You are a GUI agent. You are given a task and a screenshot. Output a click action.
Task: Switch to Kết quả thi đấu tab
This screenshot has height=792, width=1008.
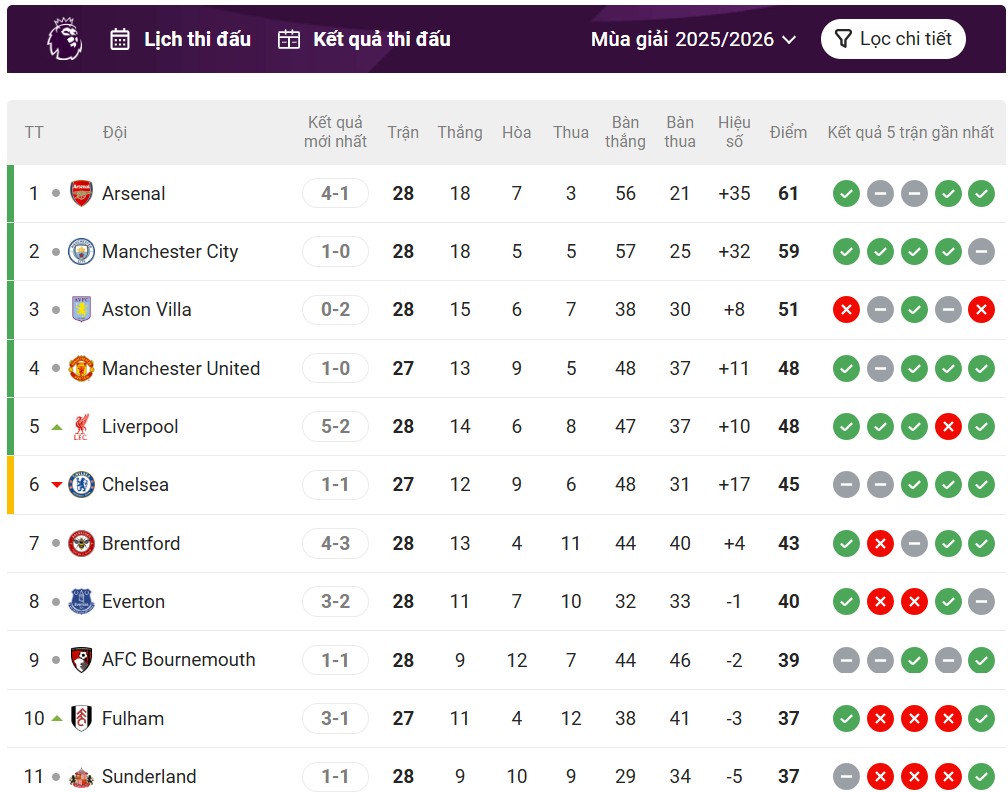tap(364, 39)
